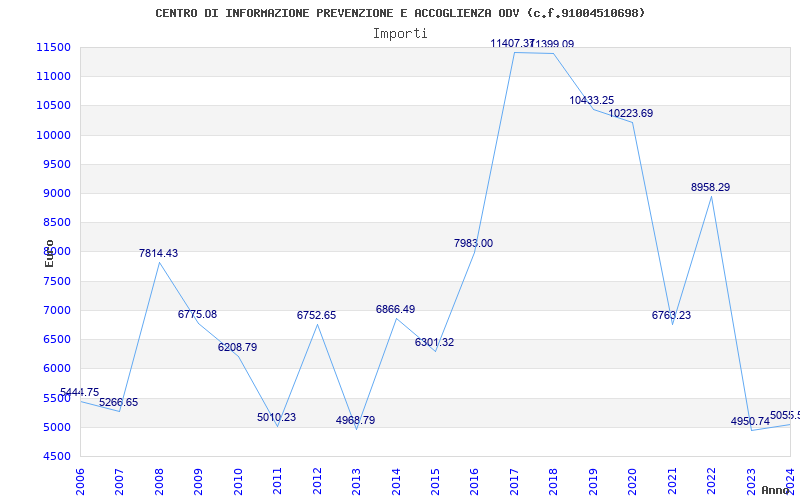
Task: Click y-axis value 4500
Action: (57, 456)
